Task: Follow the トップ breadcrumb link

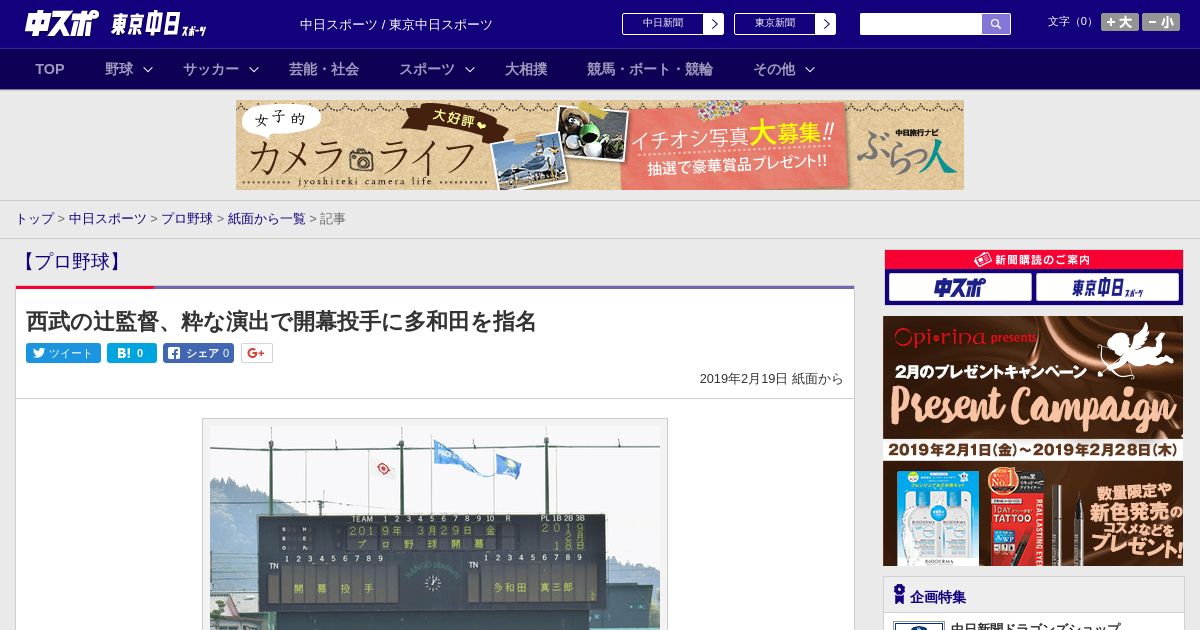Action: click(34, 218)
